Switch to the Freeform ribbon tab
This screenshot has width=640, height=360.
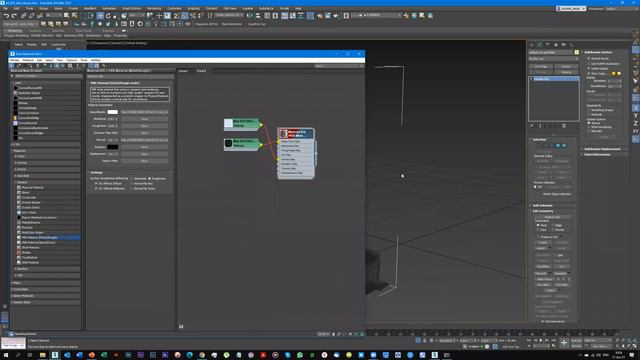click(x=35, y=31)
